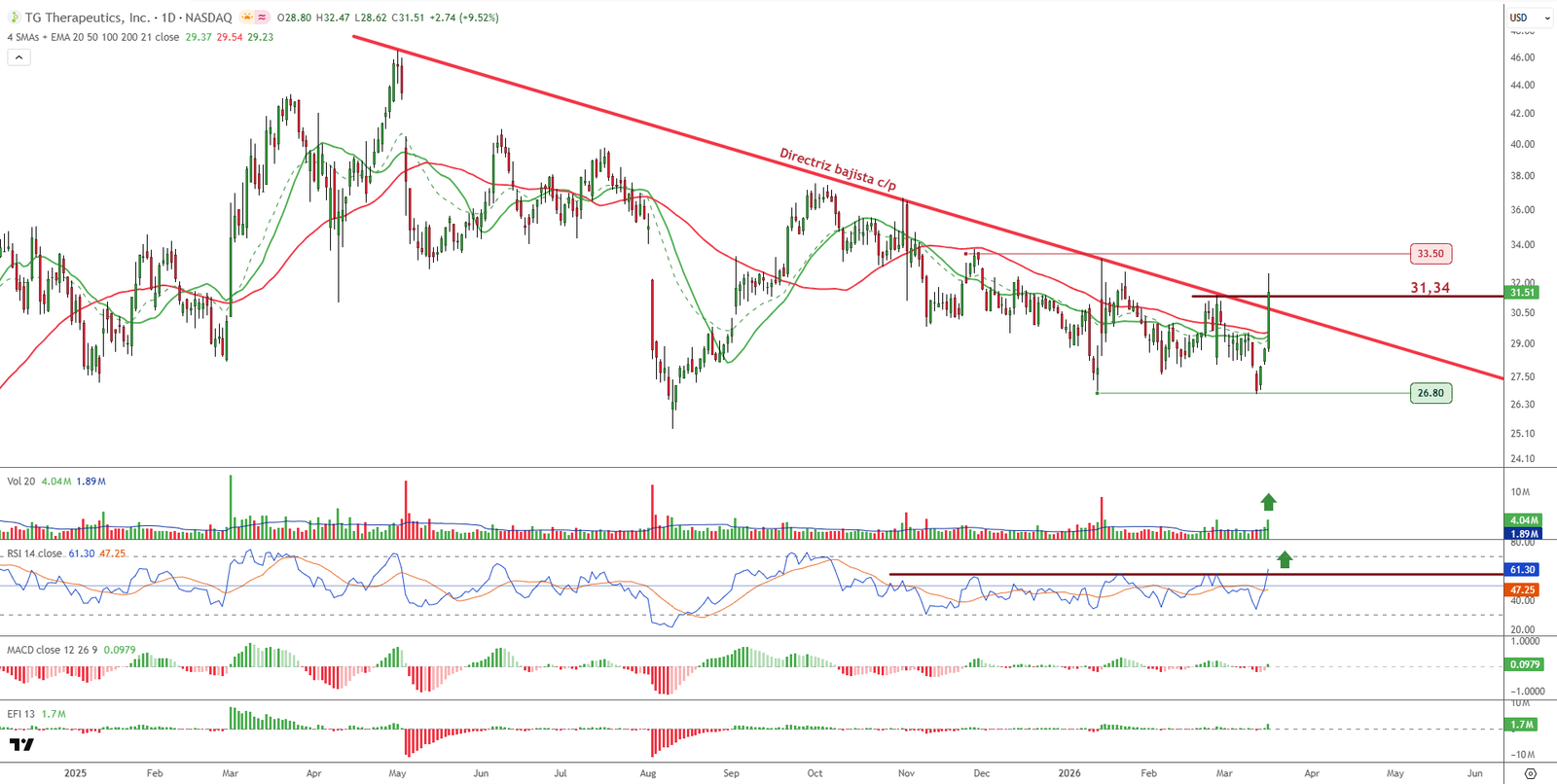Image resolution: width=1557 pixels, height=784 pixels.
Task: Open chart settings hexagon gear icon
Action: click(x=1530, y=773)
